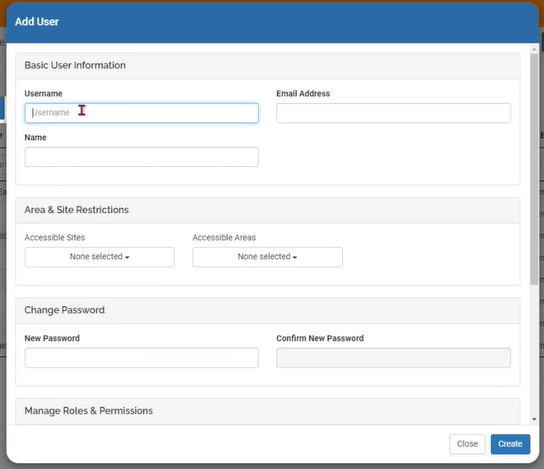The image size is (544, 469).
Task: Click the caret in Accessible Areas dropdown
Action: (295, 257)
